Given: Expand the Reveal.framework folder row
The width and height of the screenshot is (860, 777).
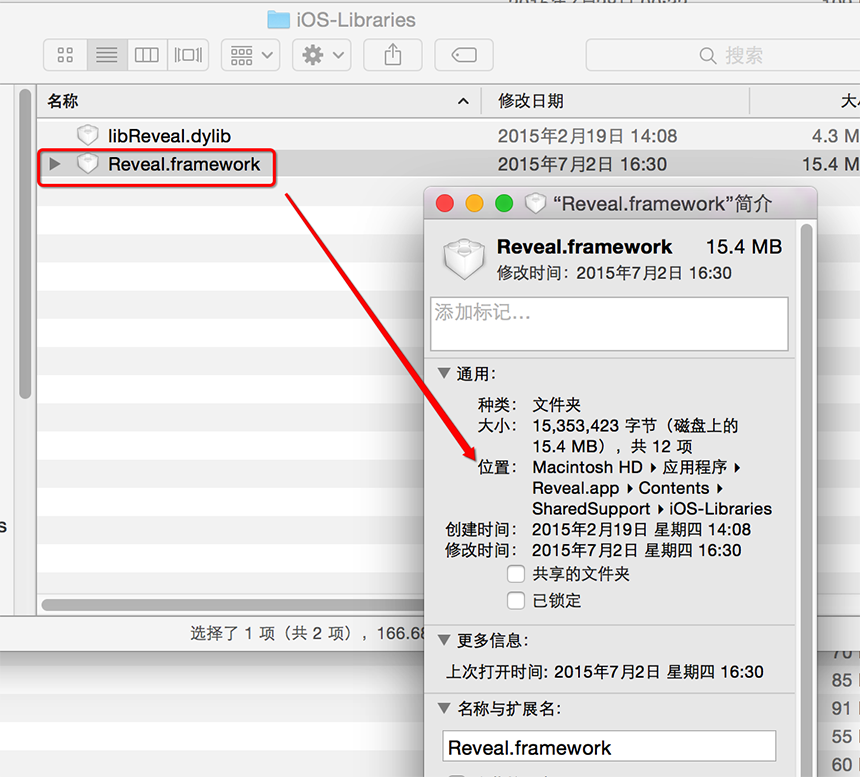Looking at the screenshot, I should 54,164.
